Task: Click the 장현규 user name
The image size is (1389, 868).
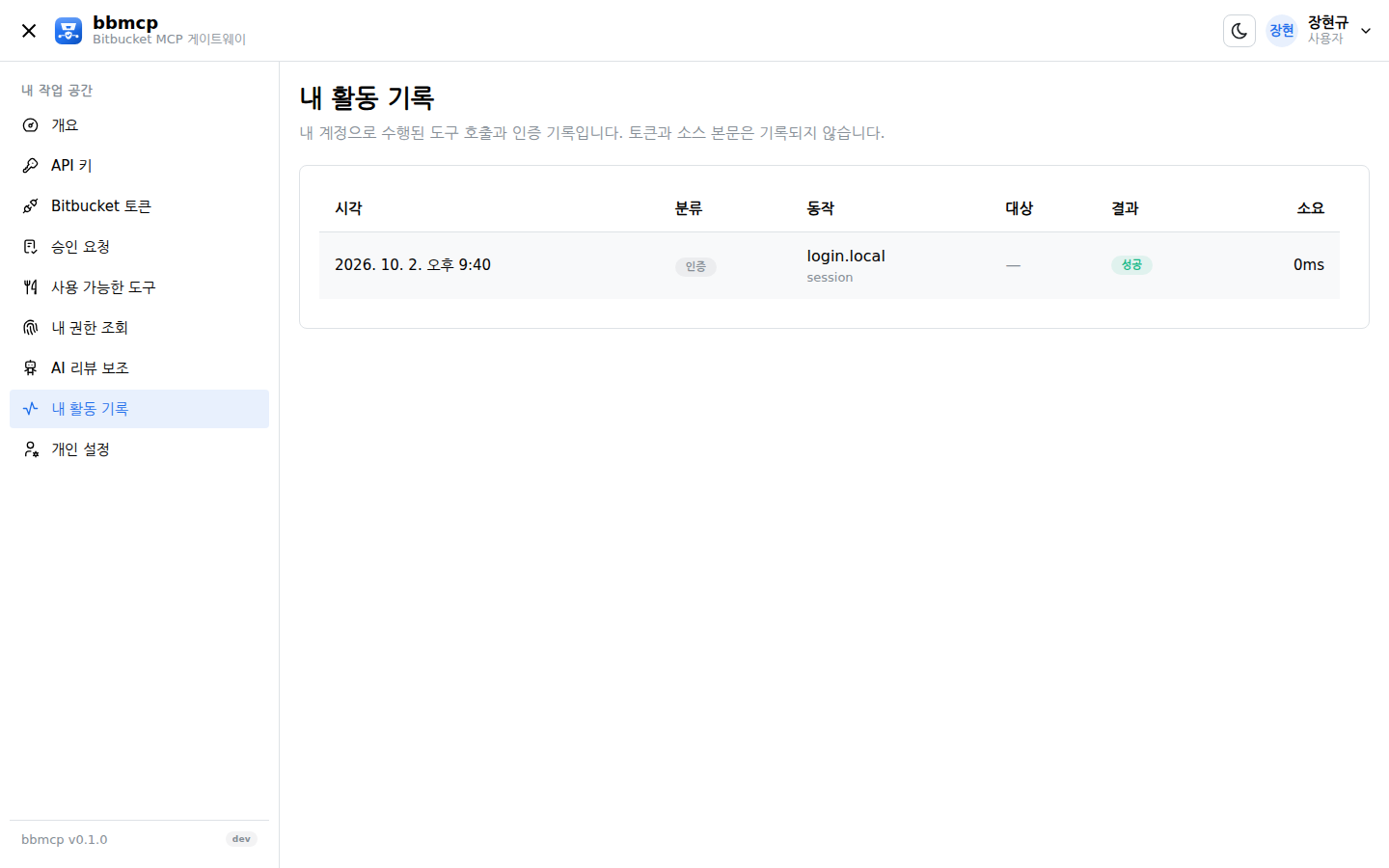Action: click(1328, 22)
